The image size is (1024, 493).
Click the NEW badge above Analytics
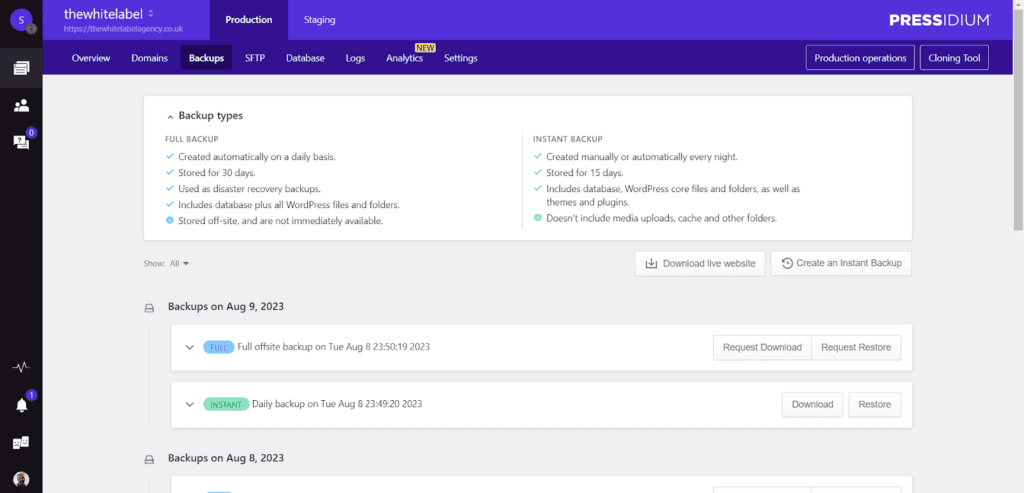425,48
